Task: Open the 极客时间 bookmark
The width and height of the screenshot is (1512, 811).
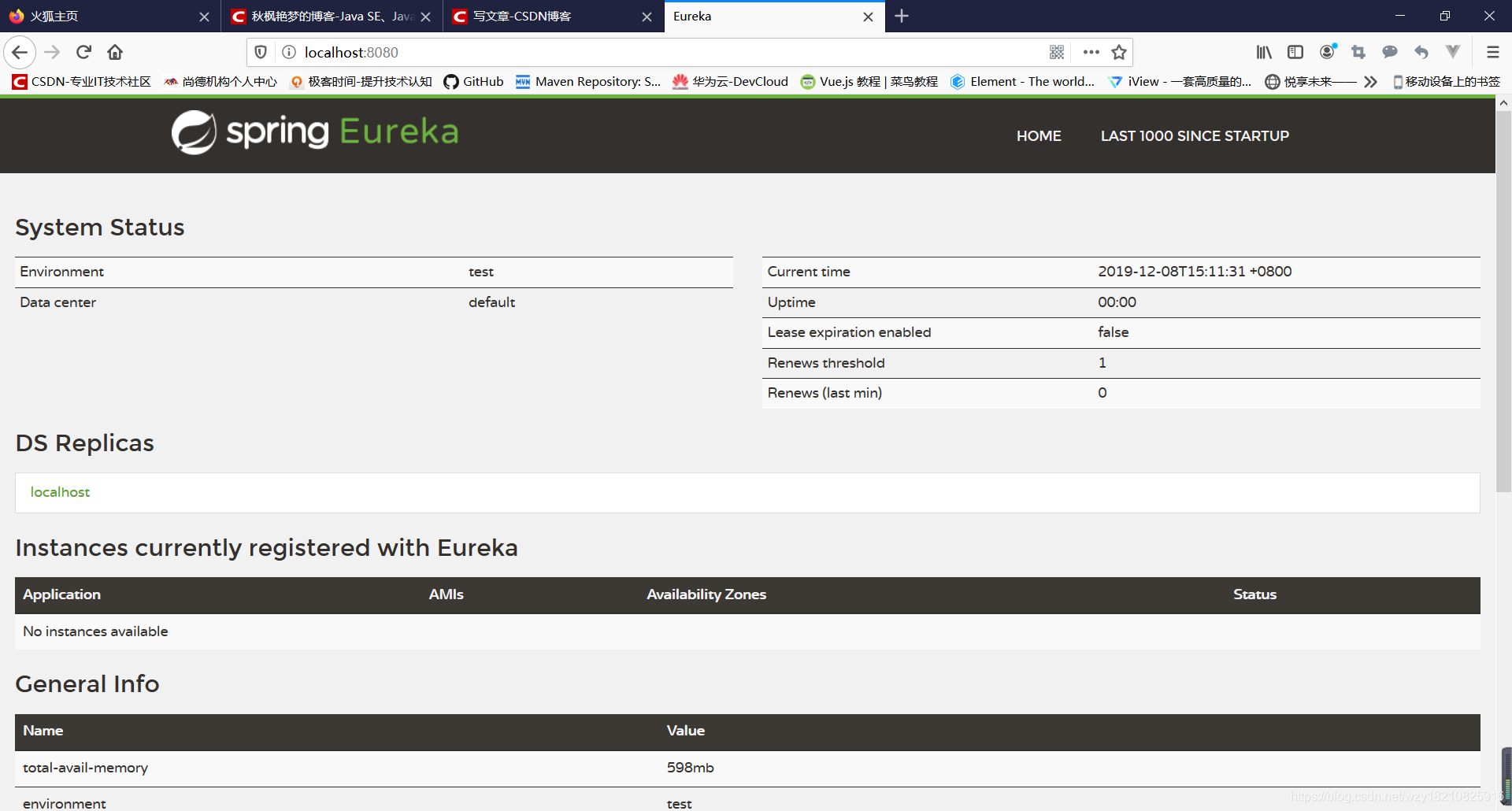Action: click(361, 81)
